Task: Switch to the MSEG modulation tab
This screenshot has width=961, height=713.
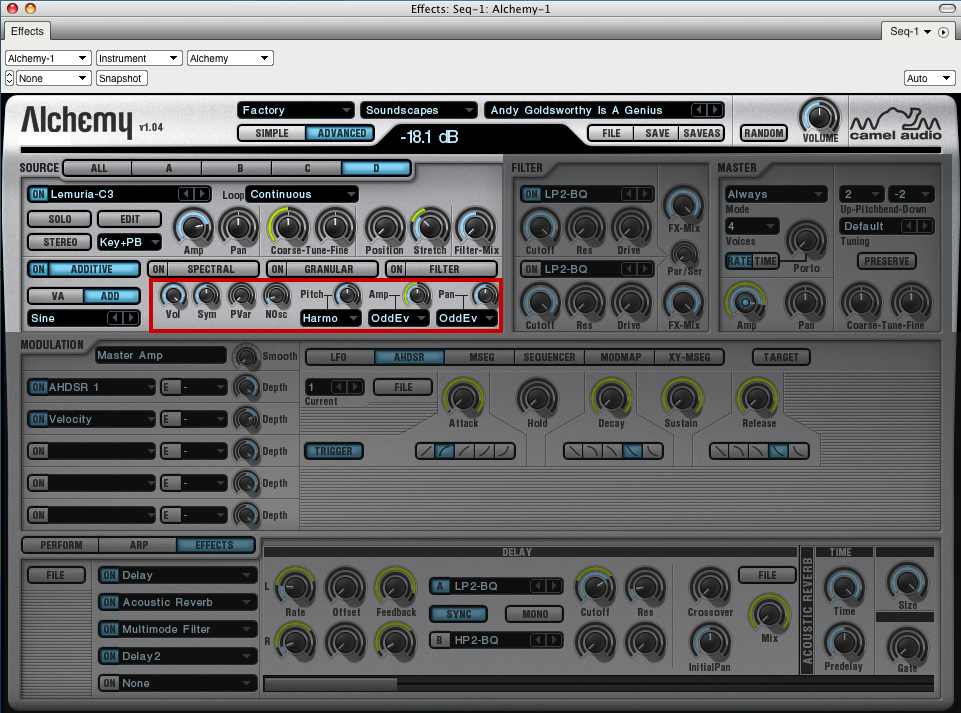Action: coord(482,357)
